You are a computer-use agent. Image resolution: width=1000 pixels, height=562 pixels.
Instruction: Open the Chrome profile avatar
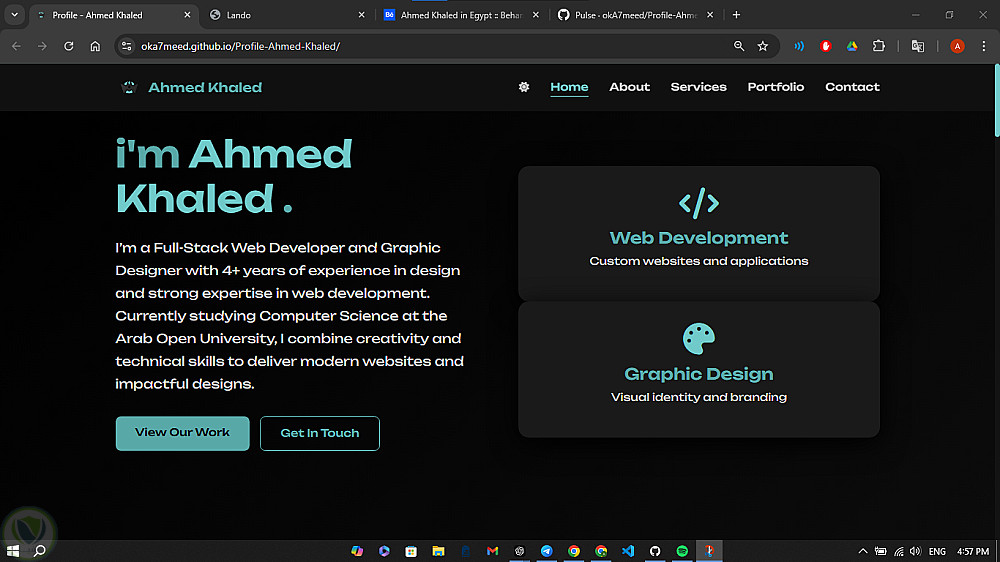click(957, 46)
